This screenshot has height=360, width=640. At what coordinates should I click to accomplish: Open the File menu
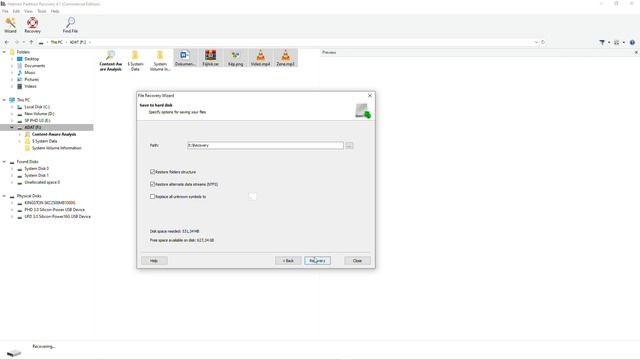[5, 11]
